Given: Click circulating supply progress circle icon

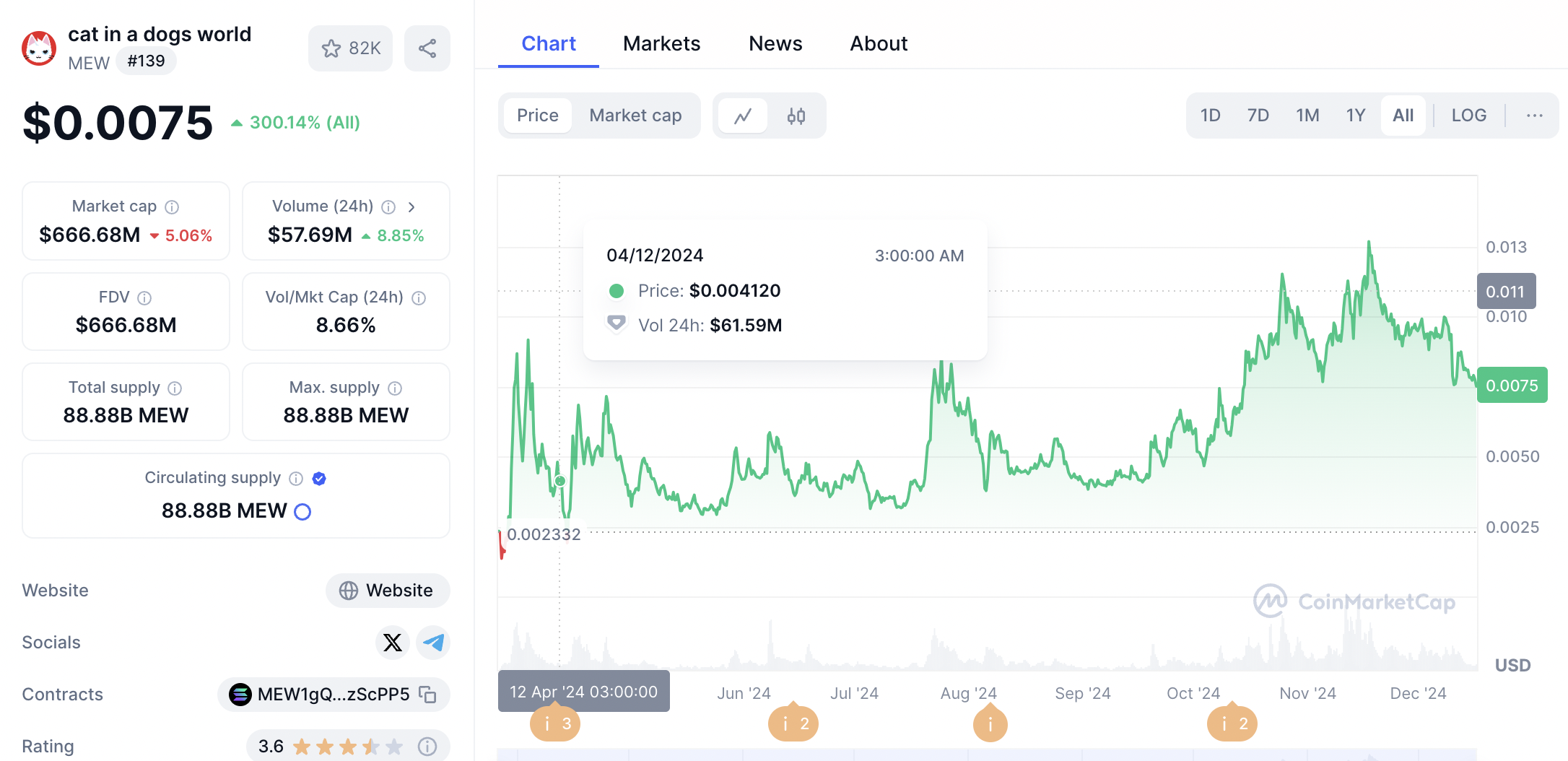Looking at the screenshot, I should pos(302,512).
